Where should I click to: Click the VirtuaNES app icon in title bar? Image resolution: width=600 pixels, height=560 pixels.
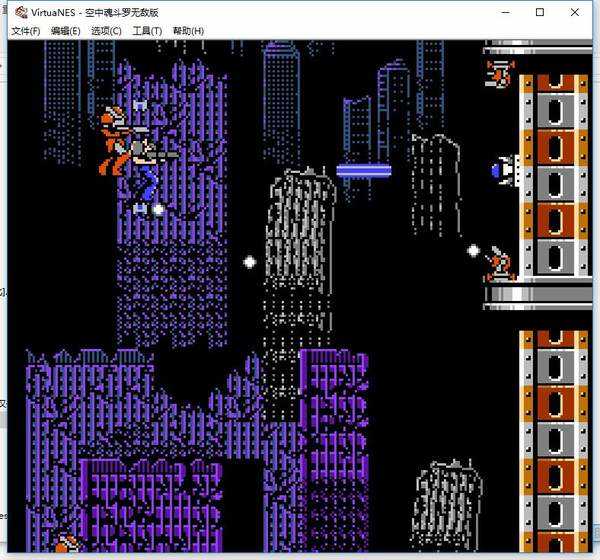click(x=20, y=12)
